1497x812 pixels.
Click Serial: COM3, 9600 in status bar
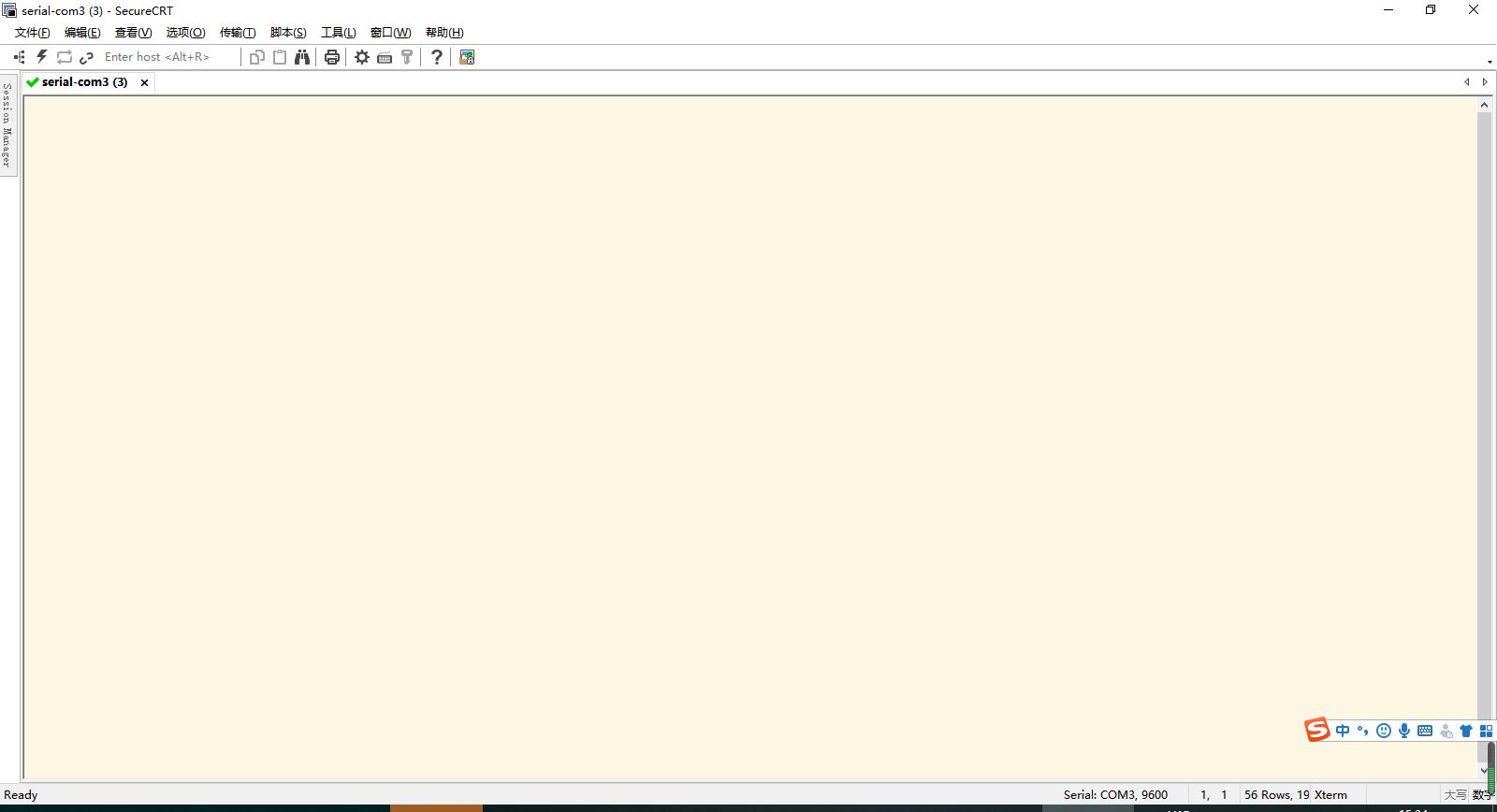point(1115,795)
